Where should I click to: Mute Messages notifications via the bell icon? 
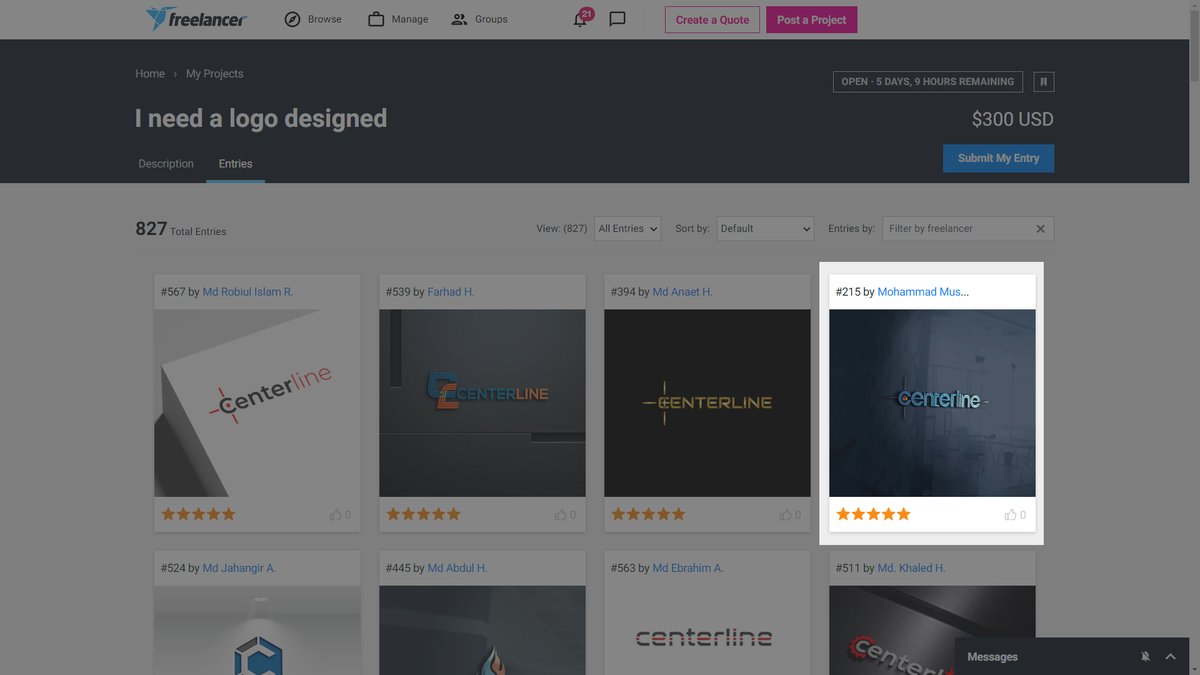pyautogui.click(x=1144, y=656)
